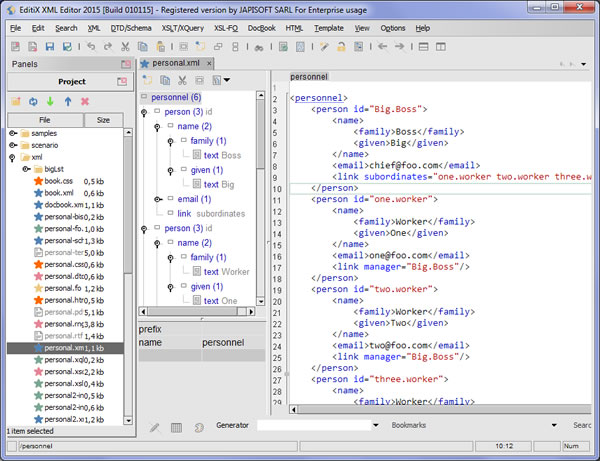Open the Generator combo dropdown
600x461 pixels.
376,425
